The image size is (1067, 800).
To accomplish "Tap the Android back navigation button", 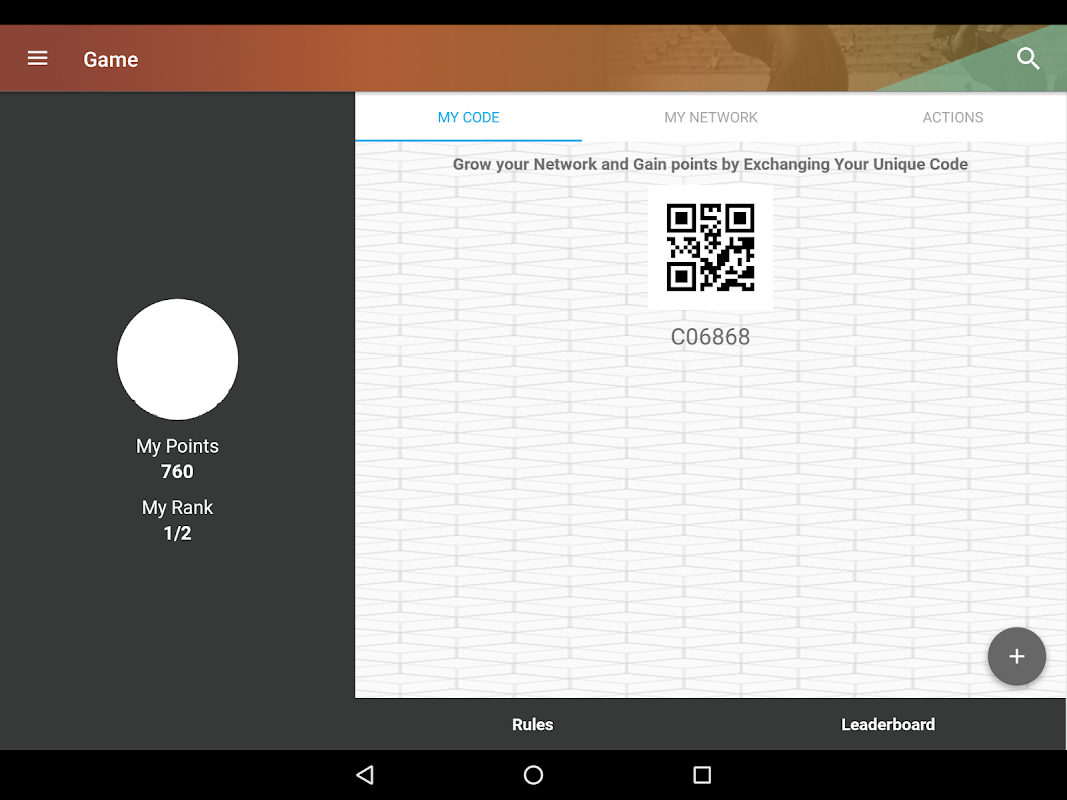I will pos(365,775).
